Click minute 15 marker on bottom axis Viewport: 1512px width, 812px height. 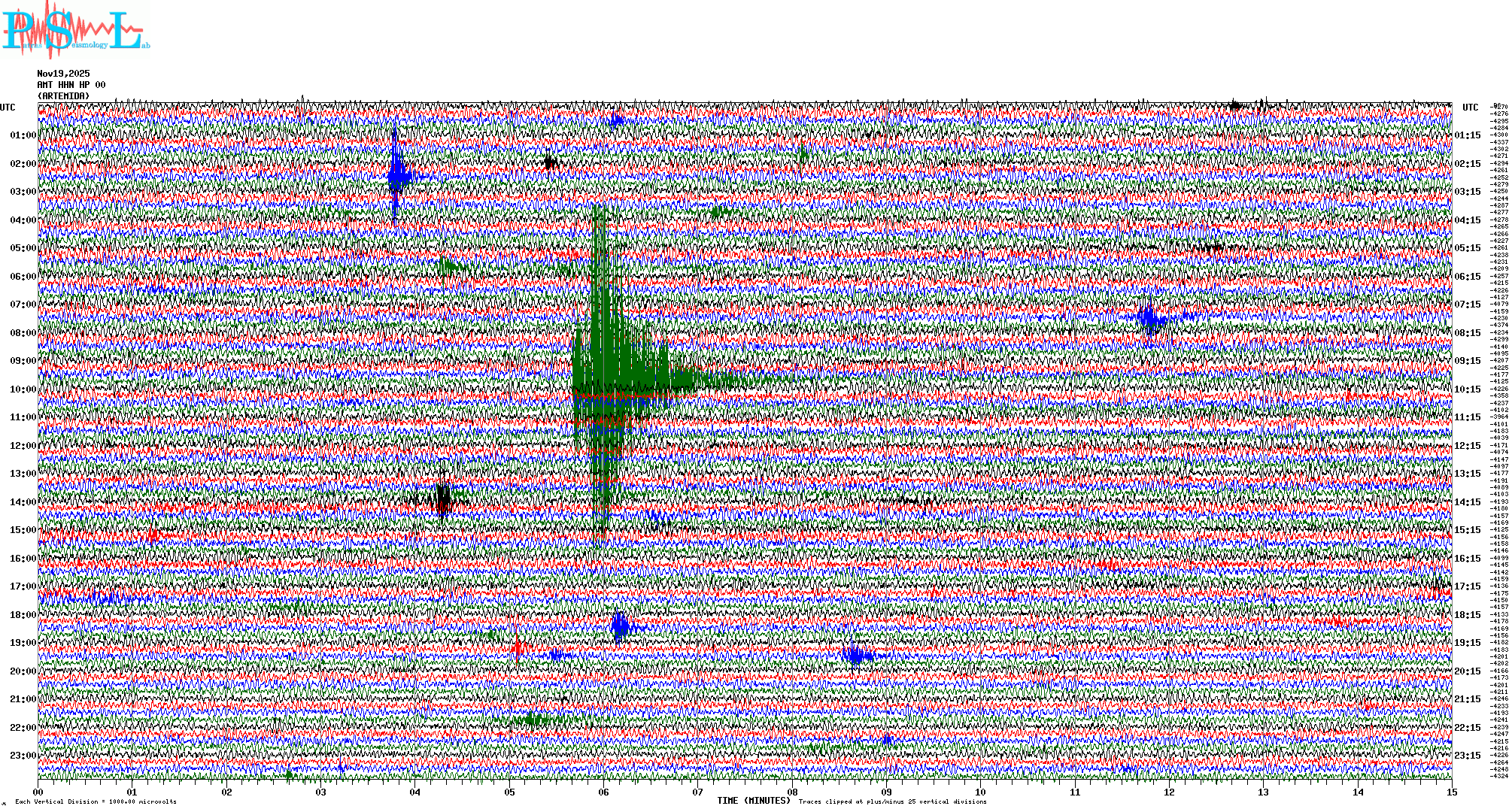pos(1451,792)
